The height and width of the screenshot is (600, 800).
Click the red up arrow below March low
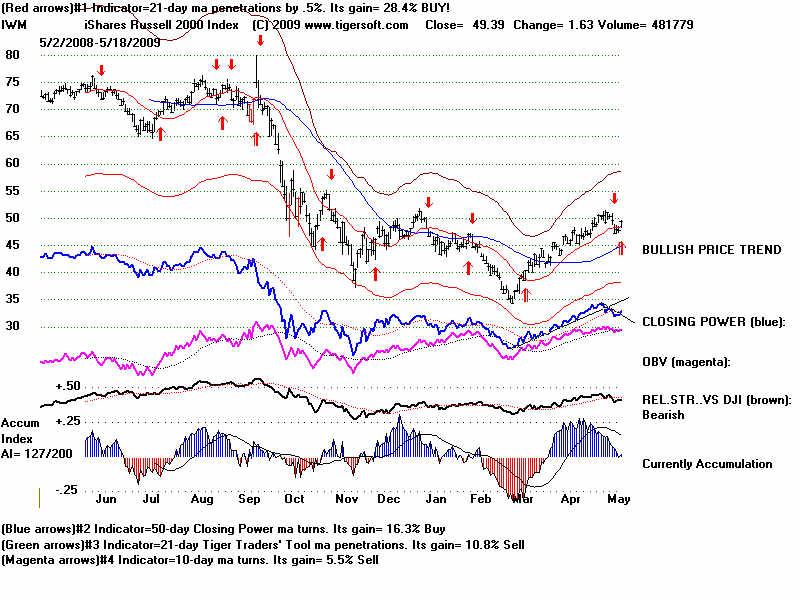pos(525,293)
